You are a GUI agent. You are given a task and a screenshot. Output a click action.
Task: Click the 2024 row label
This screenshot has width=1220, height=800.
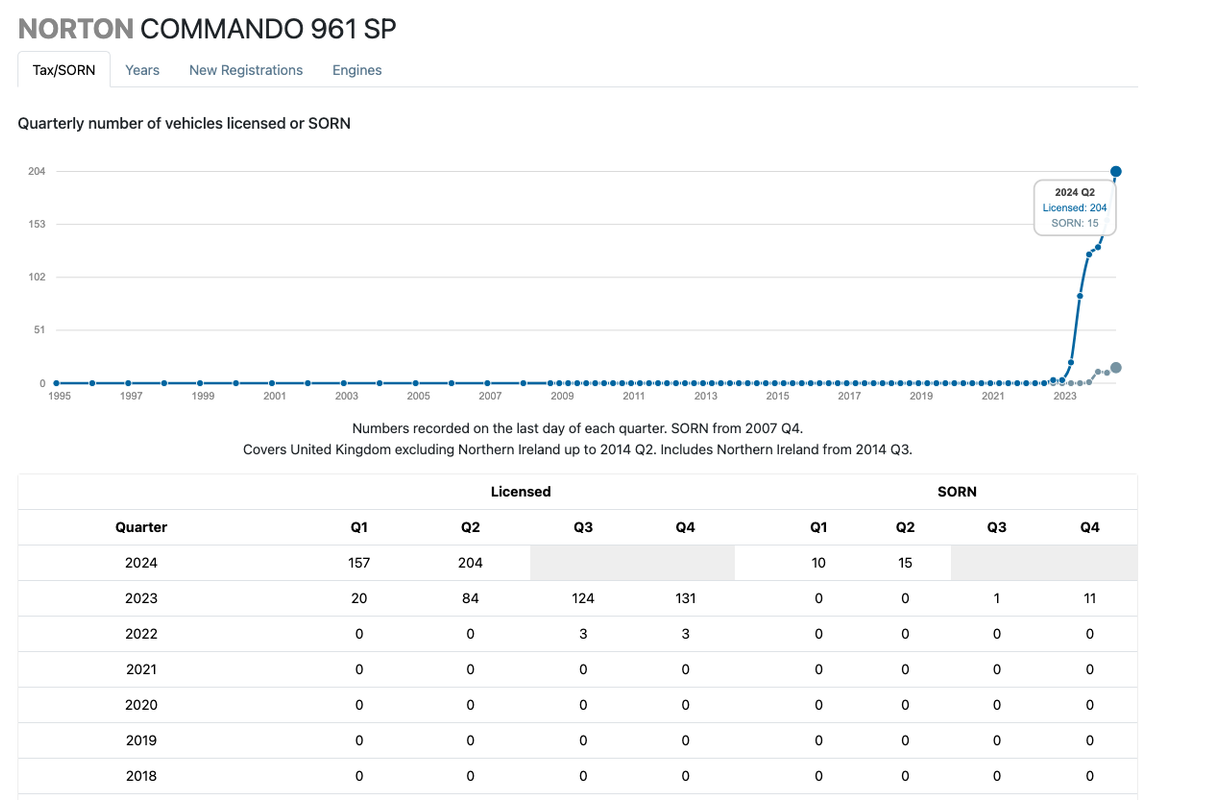[141, 563]
